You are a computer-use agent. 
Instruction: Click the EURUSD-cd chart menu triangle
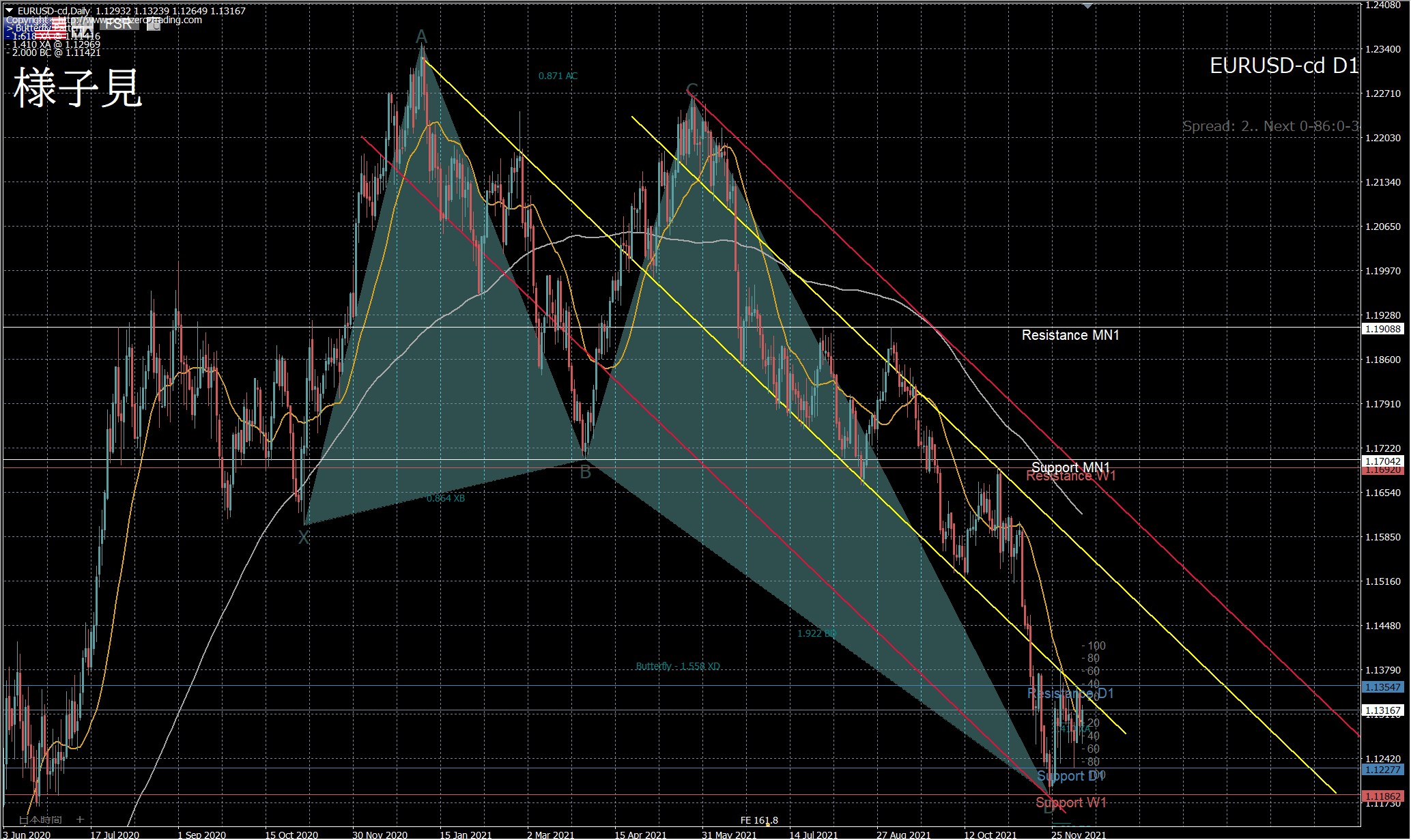(x=9, y=10)
